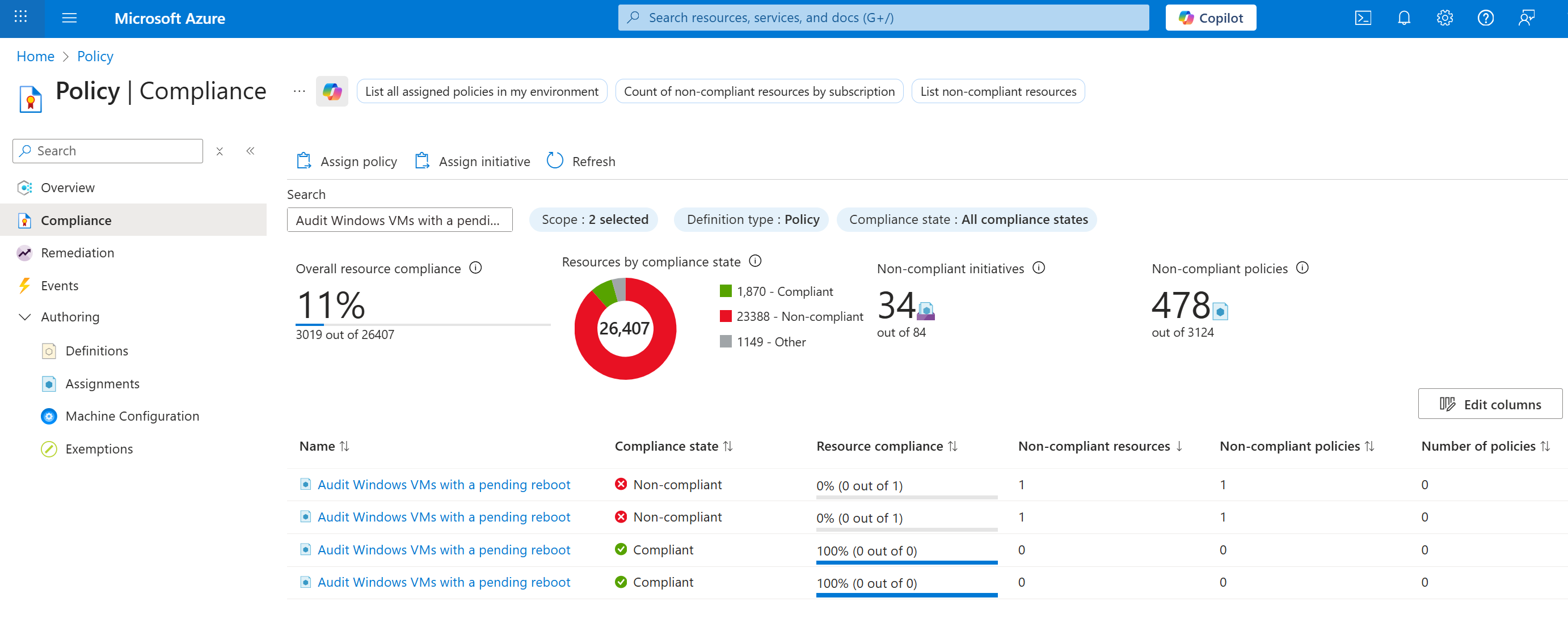This screenshot has height=640, width=1568.
Task: Click the help question mark icon
Action: click(x=1485, y=18)
